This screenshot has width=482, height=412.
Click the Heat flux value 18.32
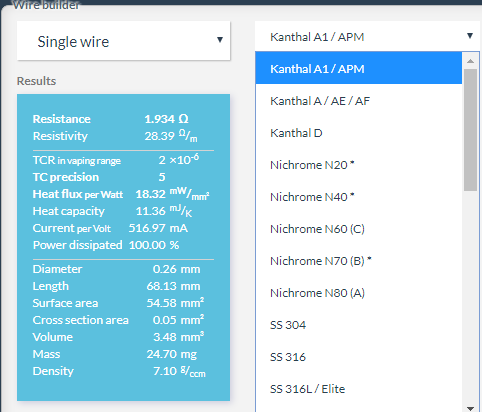coord(150,194)
